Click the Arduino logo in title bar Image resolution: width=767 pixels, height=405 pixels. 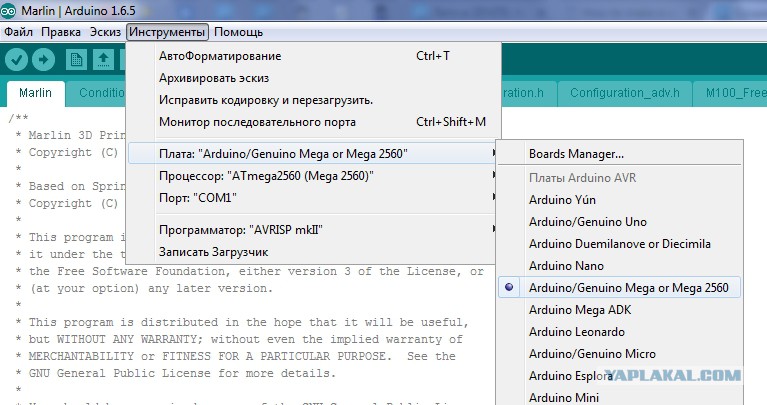tap(8, 10)
